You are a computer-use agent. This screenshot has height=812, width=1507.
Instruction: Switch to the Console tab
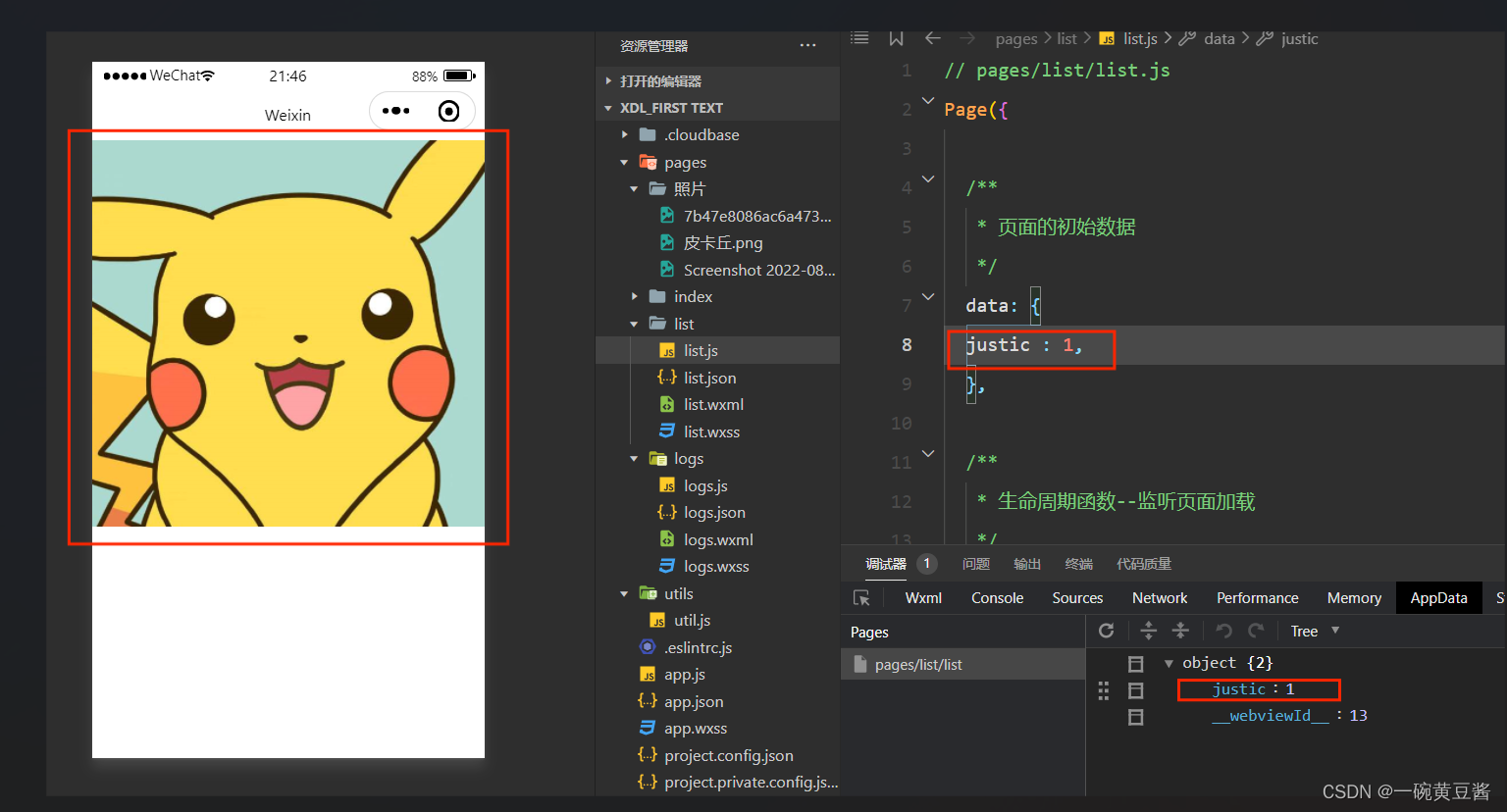[x=998, y=598]
